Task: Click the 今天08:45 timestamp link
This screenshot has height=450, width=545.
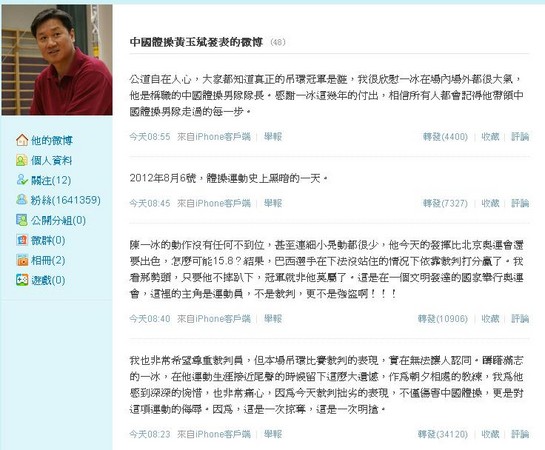Action: tap(150, 203)
